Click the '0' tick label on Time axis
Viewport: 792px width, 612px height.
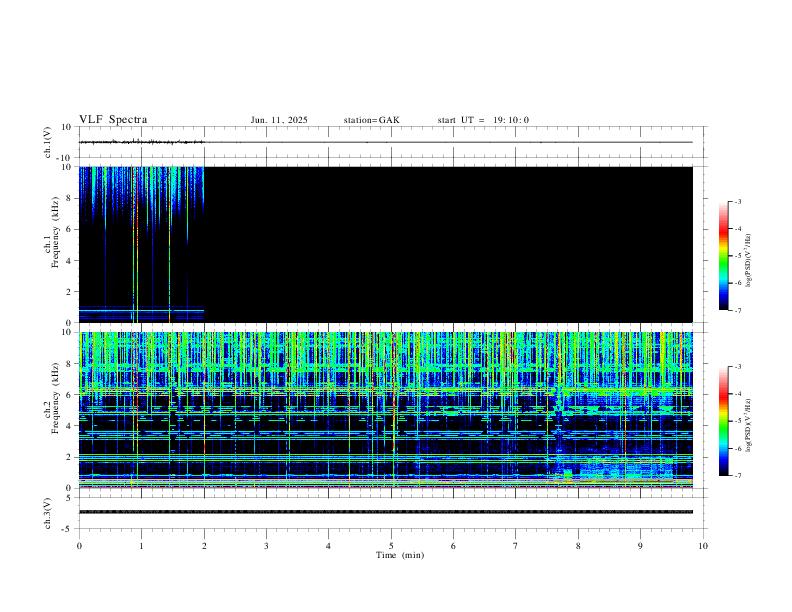point(79,546)
